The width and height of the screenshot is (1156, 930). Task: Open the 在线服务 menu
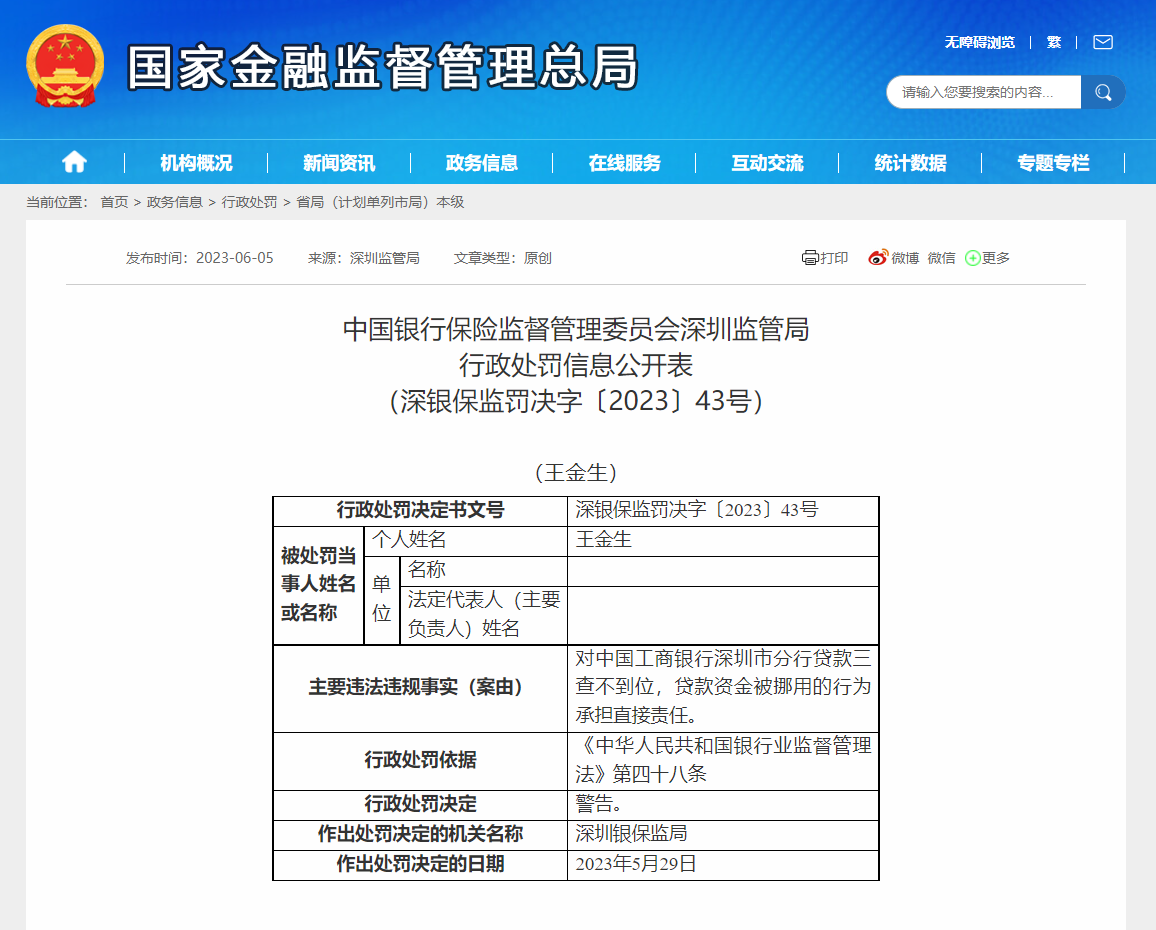coord(624,163)
